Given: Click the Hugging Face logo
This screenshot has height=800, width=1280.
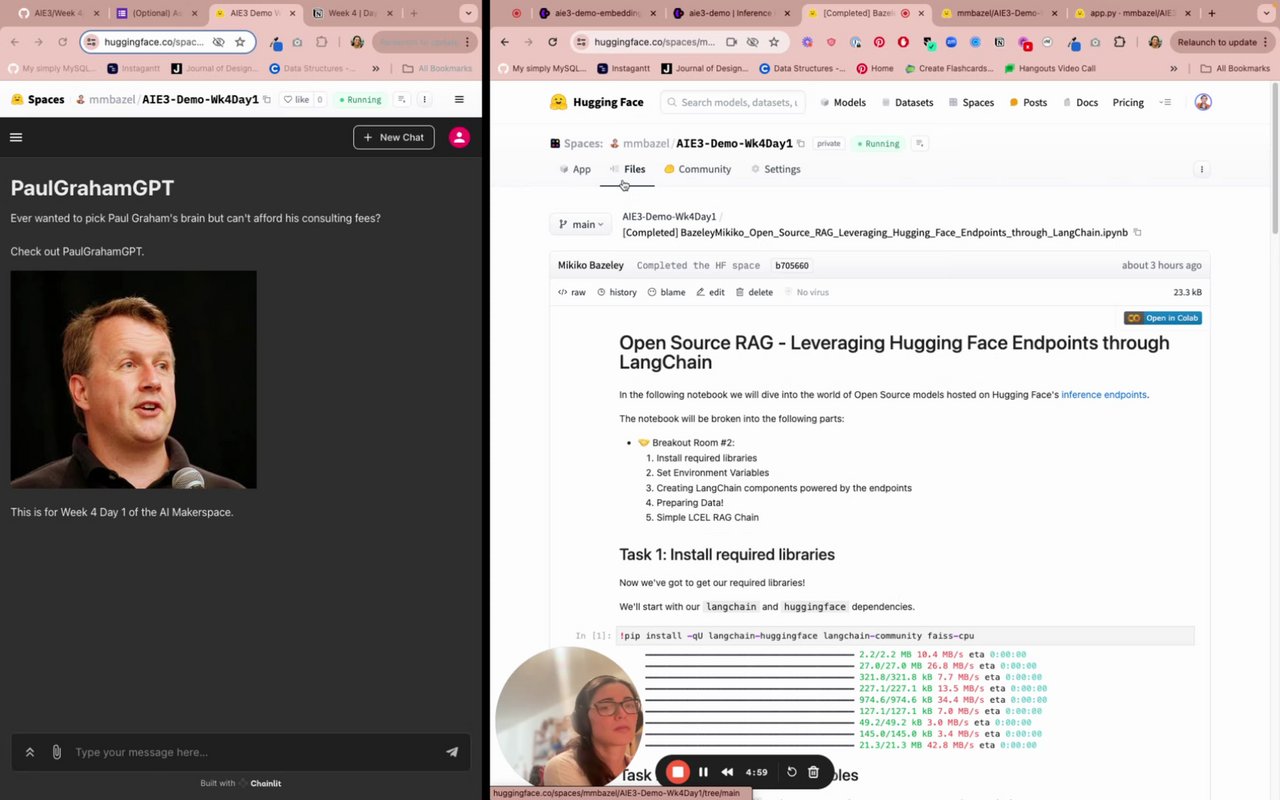Looking at the screenshot, I should [597, 102].
